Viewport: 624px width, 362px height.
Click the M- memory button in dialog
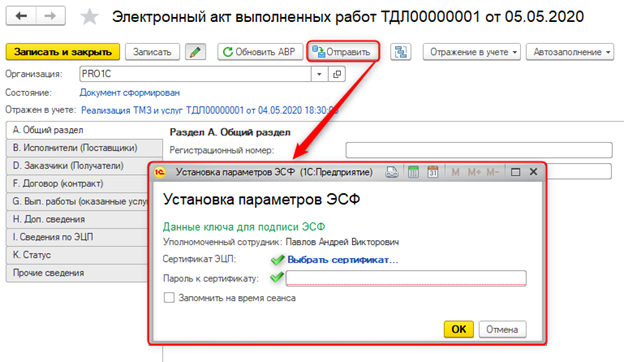click(492, 172)
